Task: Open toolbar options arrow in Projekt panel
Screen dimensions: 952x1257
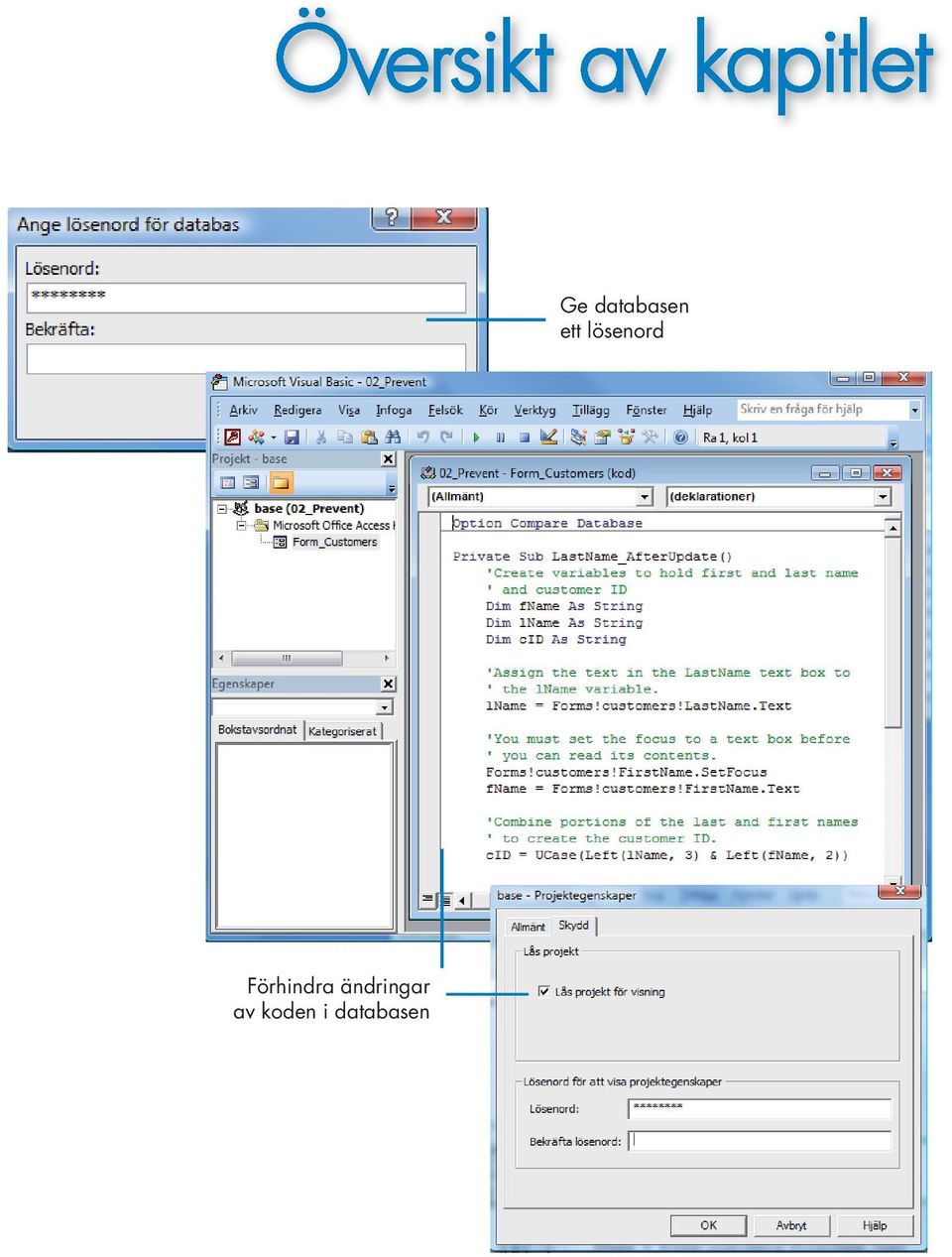Action: (x=392, y=488)
